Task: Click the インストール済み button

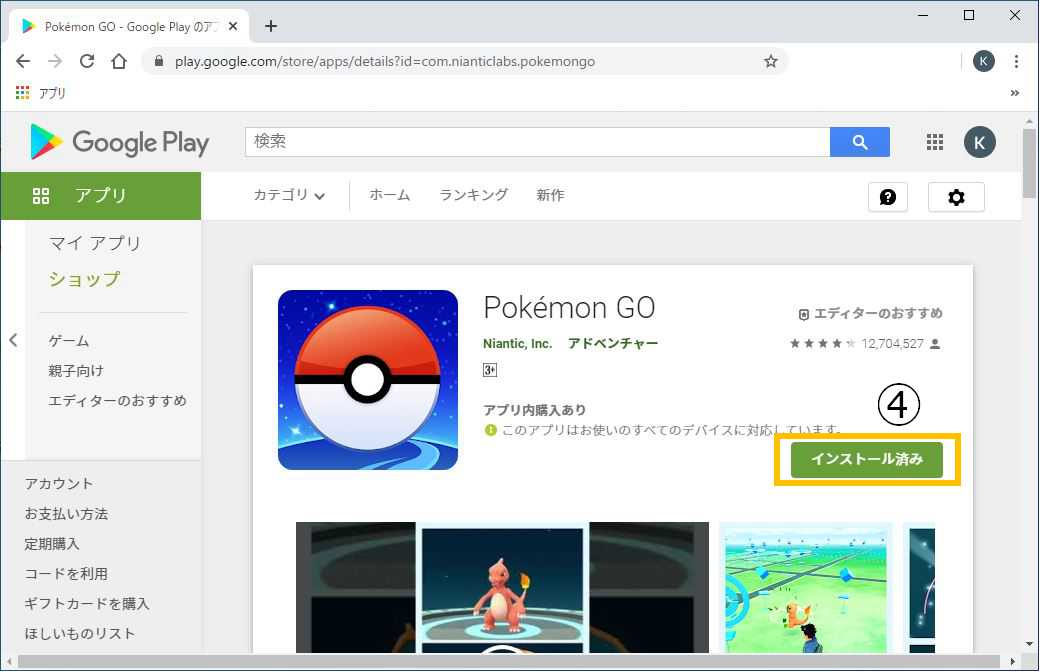Action: click(866, 459)
